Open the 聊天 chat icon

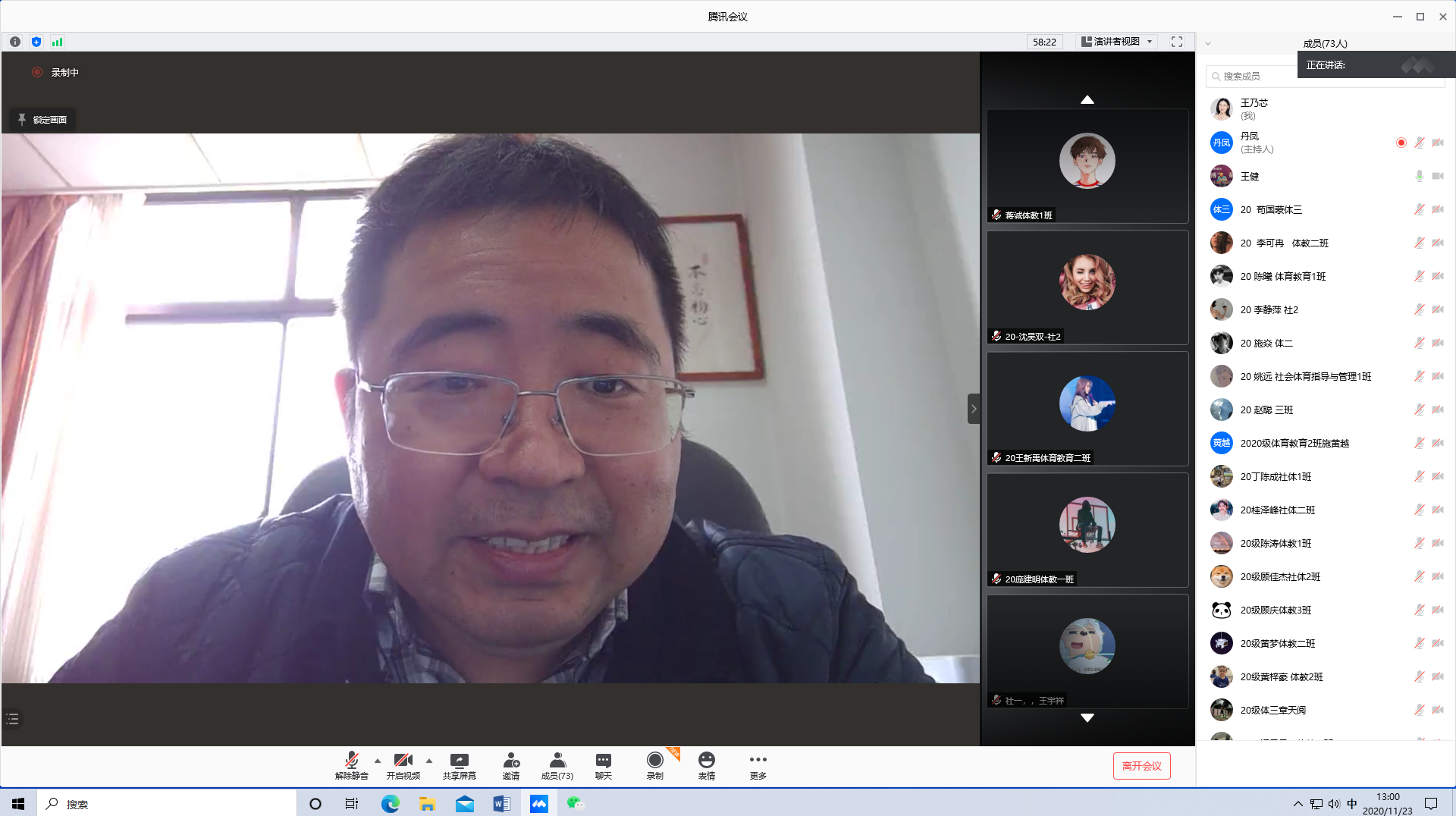click(604, 765)
